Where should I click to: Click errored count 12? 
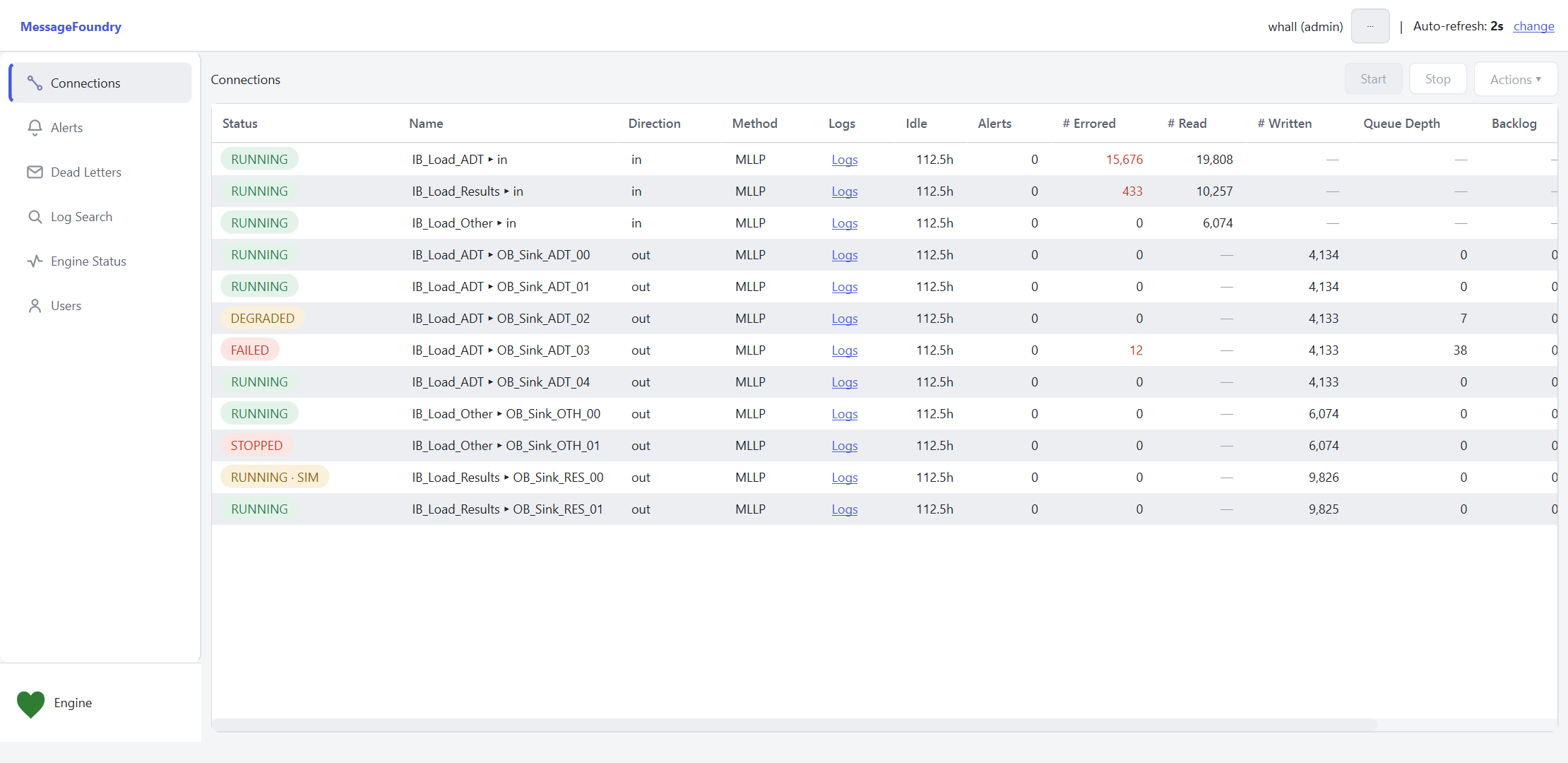(x=1136, y=350)
